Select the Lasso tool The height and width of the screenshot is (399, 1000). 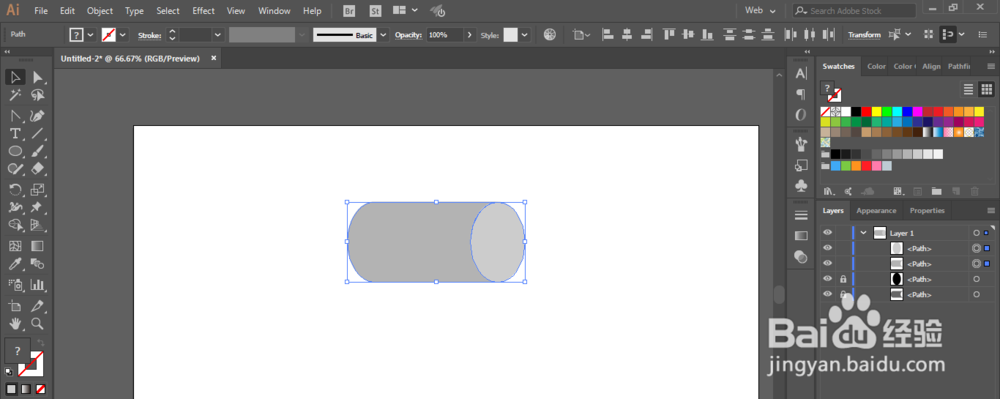[x=38, y=95]
